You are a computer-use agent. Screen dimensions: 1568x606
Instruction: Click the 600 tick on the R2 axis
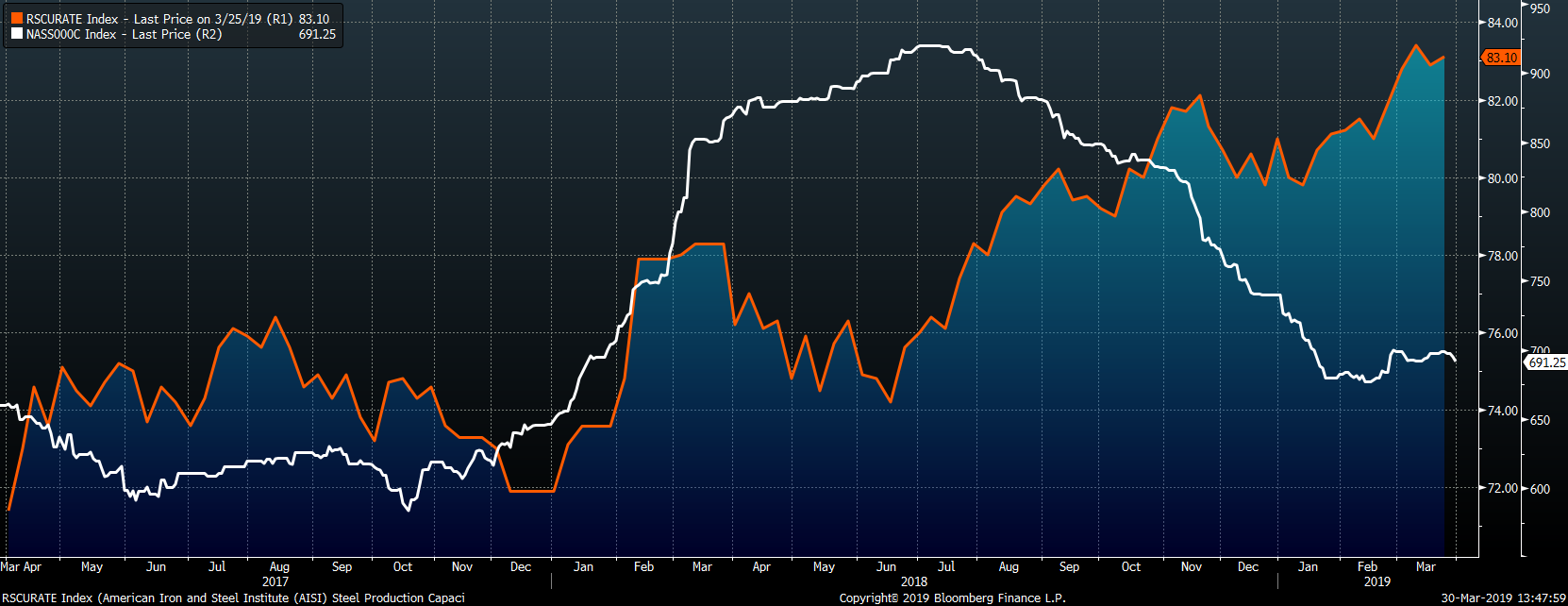click(1540, 489)
